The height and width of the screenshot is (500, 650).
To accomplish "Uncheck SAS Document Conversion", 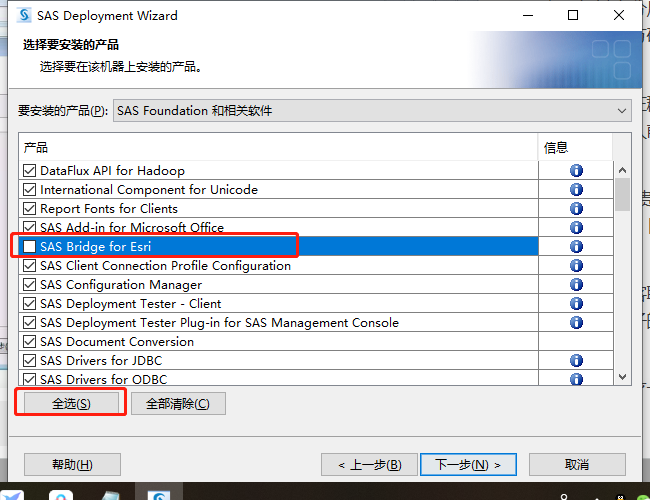I will point(29,342).
